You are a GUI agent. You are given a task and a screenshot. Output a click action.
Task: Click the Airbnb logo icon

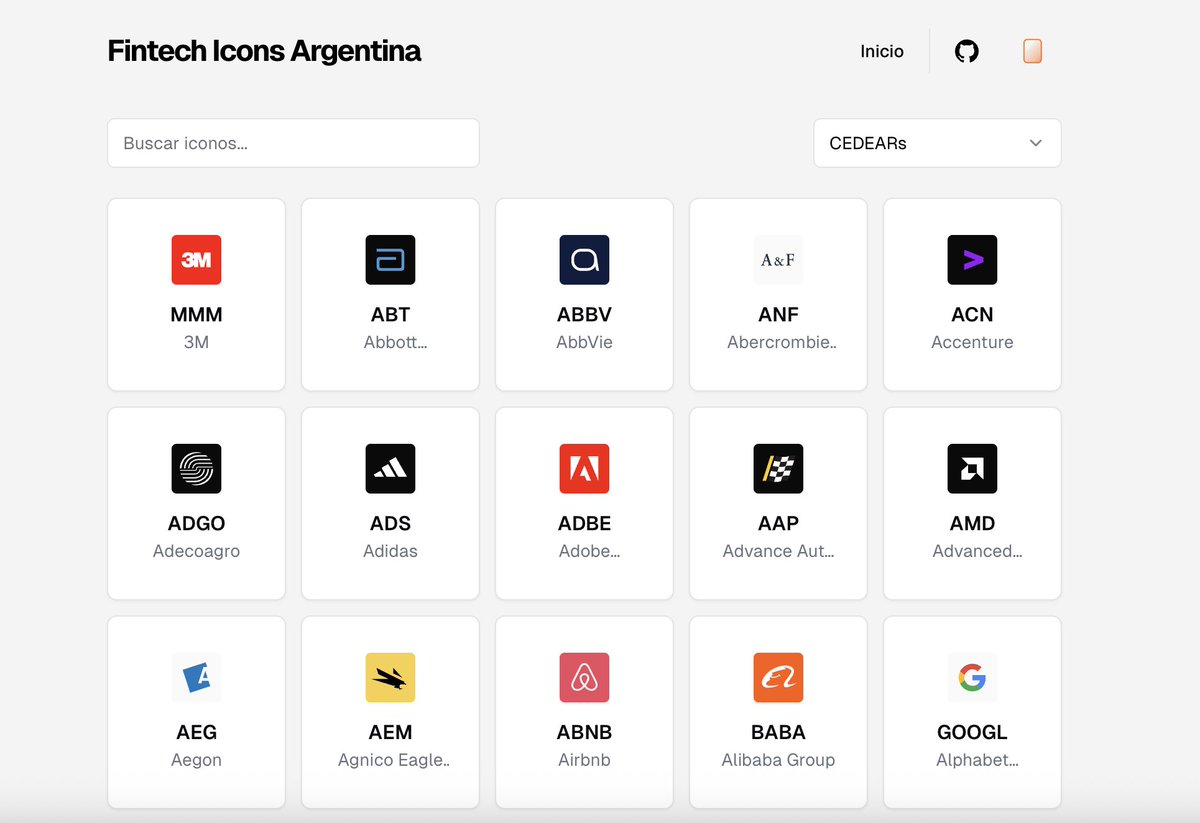point(584,678)
